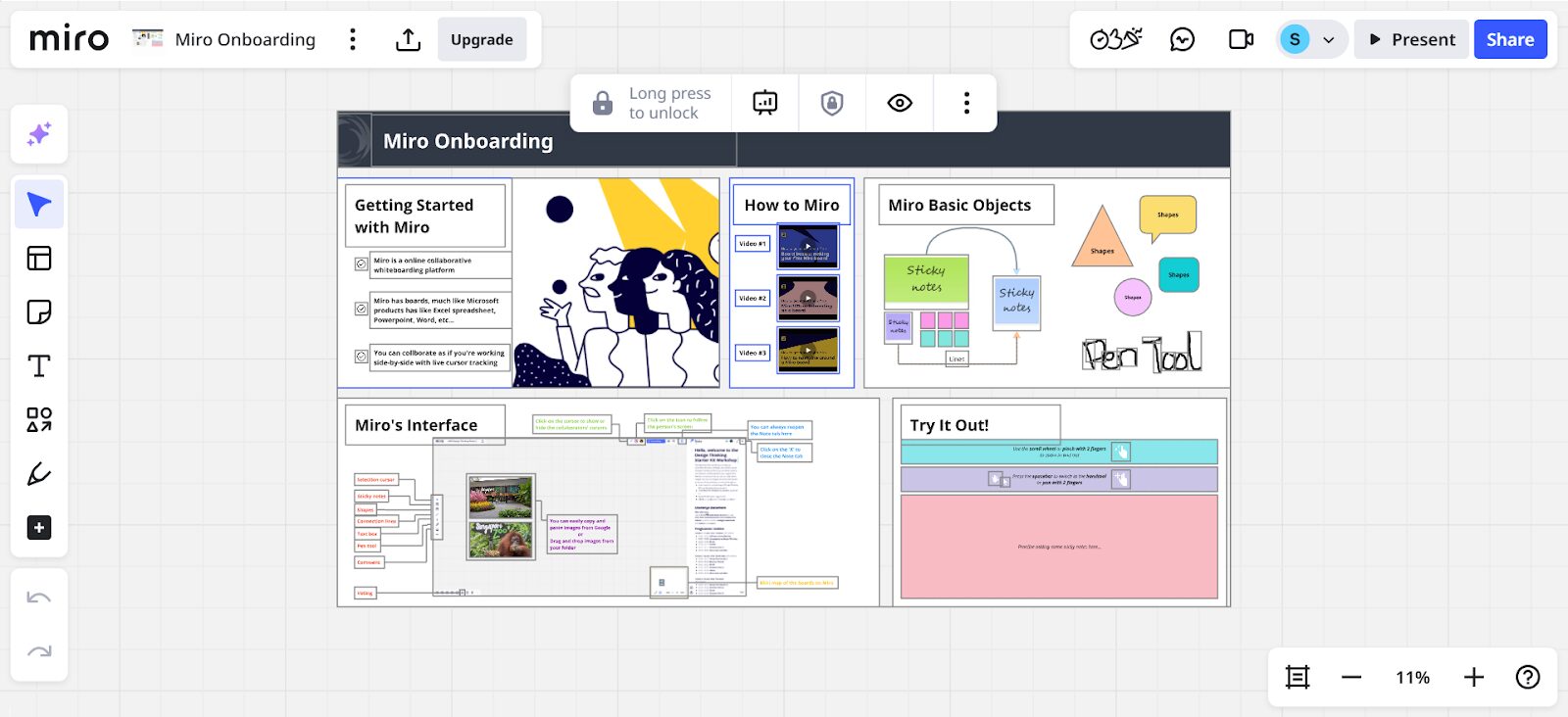Select the teal rounded square shape
This screenshot has width=1568, height=717.
tap(1179, 275)
